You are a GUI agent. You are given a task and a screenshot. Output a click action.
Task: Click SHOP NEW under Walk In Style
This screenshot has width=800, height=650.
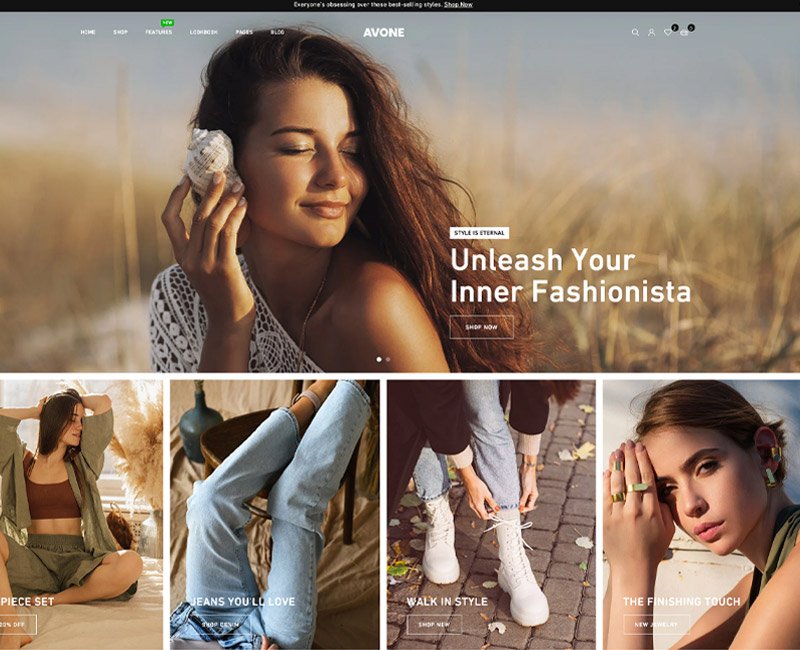coord(437,621)
